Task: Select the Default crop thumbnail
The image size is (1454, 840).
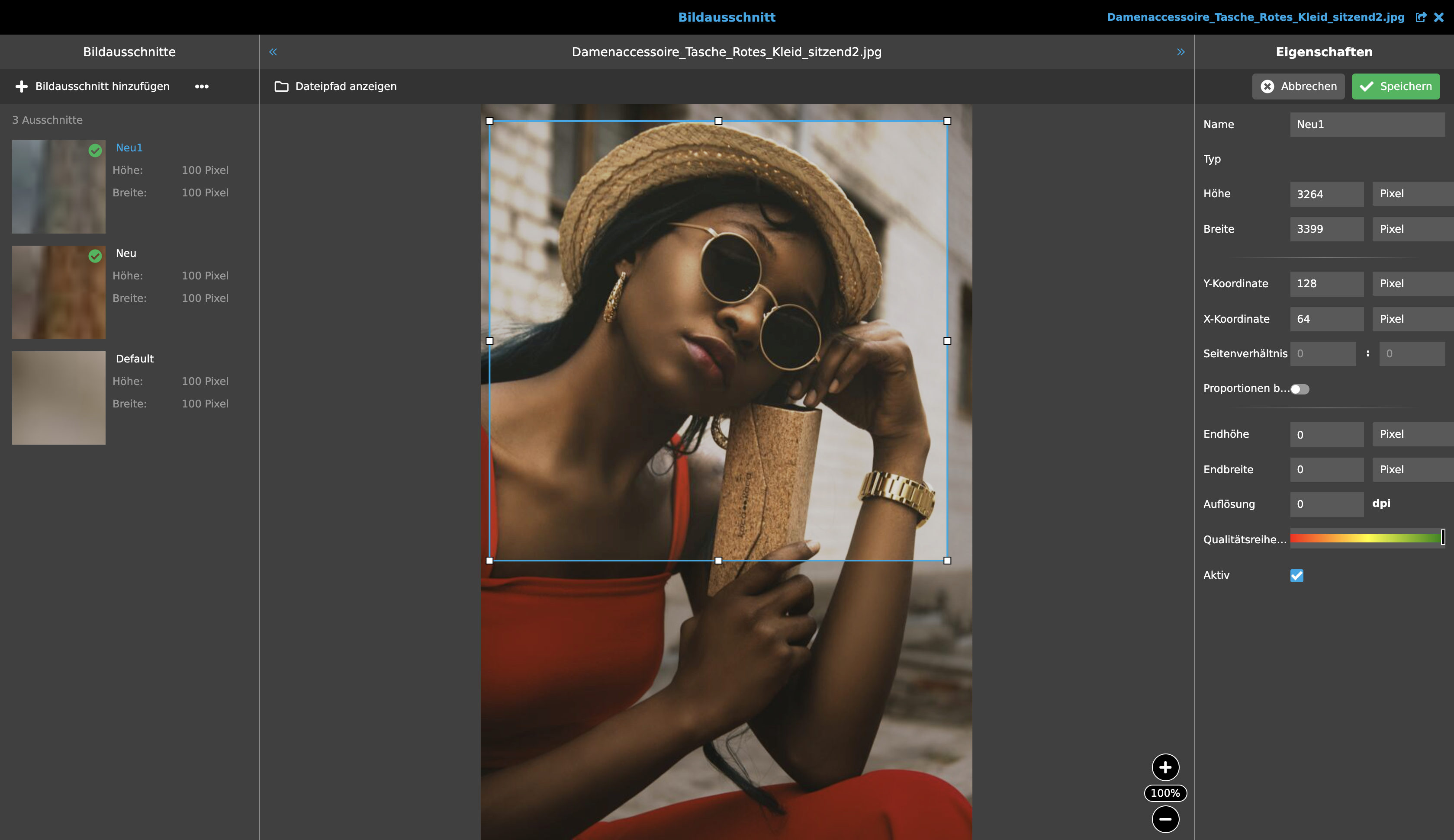Action: pyautogui.click(x=58, y=398)
